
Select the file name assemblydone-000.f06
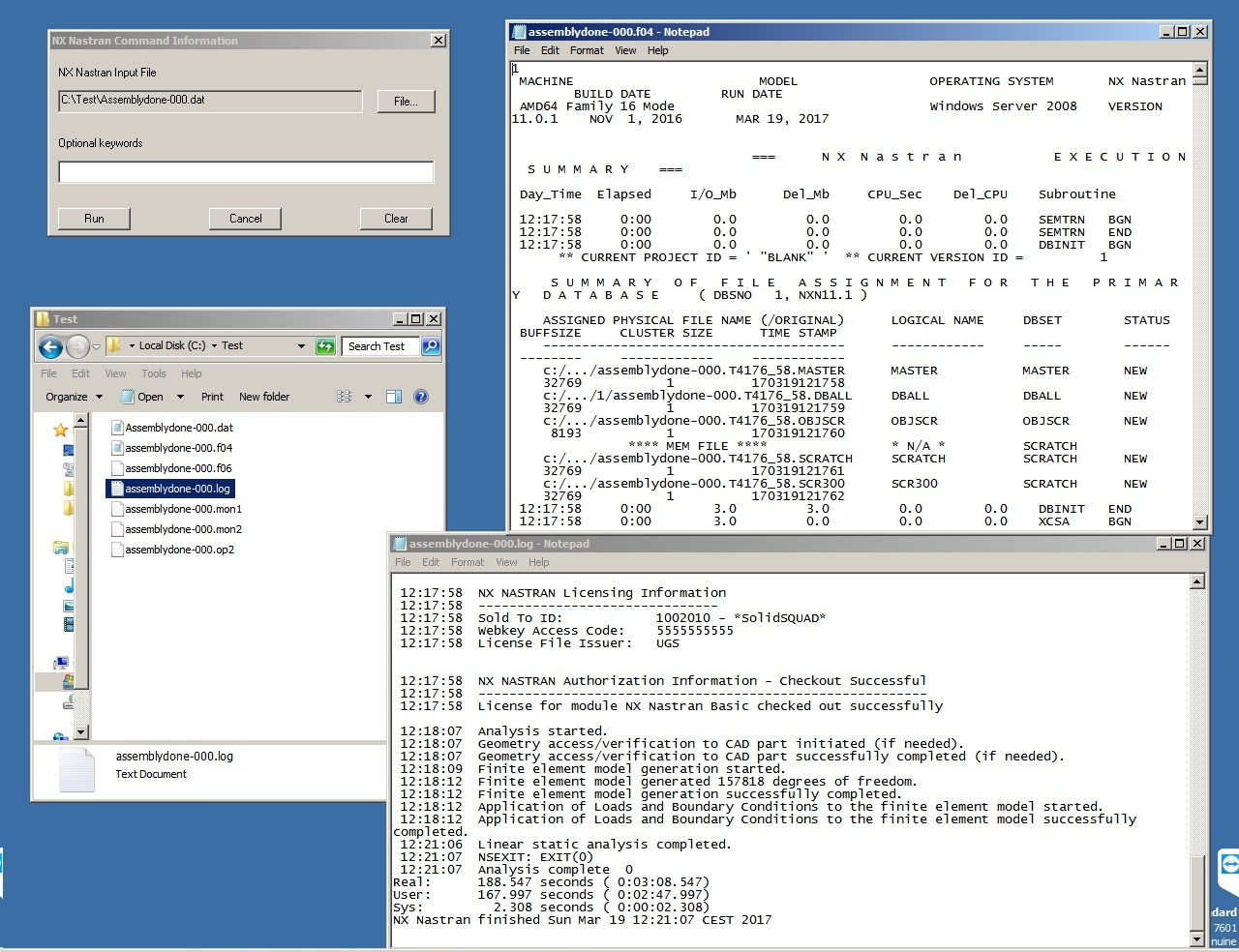tap(178, 468)
